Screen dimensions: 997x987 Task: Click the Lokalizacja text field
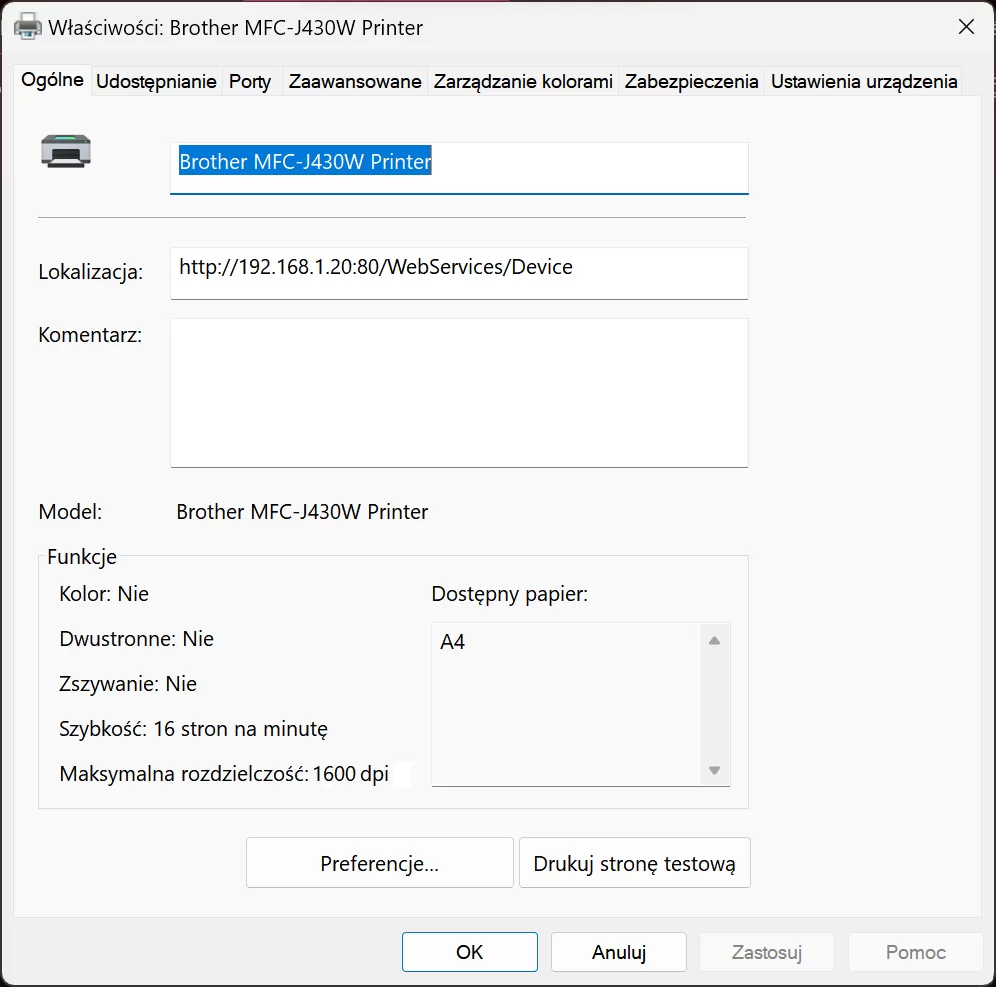pos(459,273)
